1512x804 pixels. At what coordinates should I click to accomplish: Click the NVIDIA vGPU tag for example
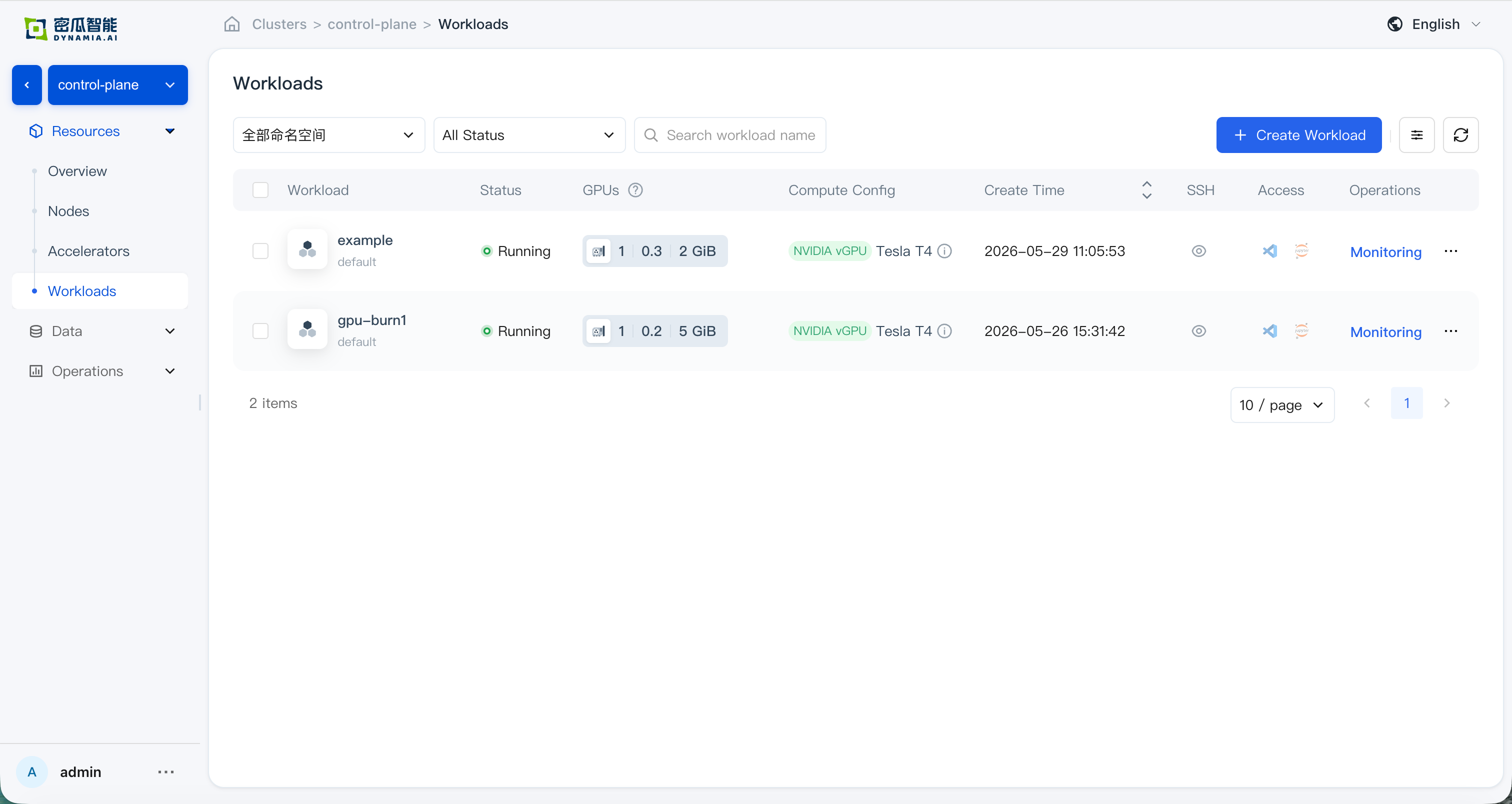click(x=829, y=251)
